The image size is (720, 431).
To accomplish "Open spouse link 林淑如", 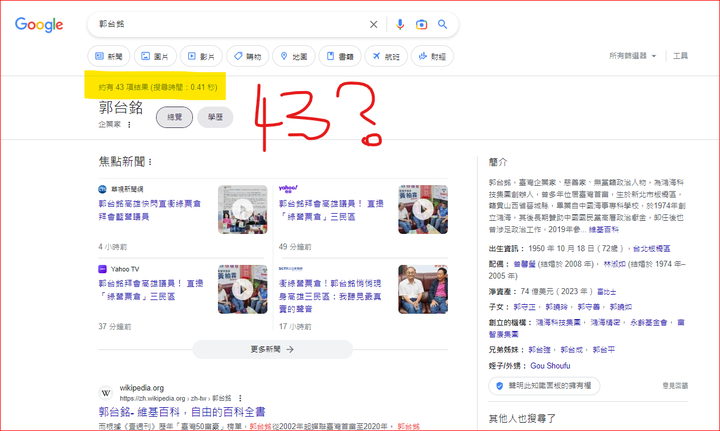I will pos(614,264).
